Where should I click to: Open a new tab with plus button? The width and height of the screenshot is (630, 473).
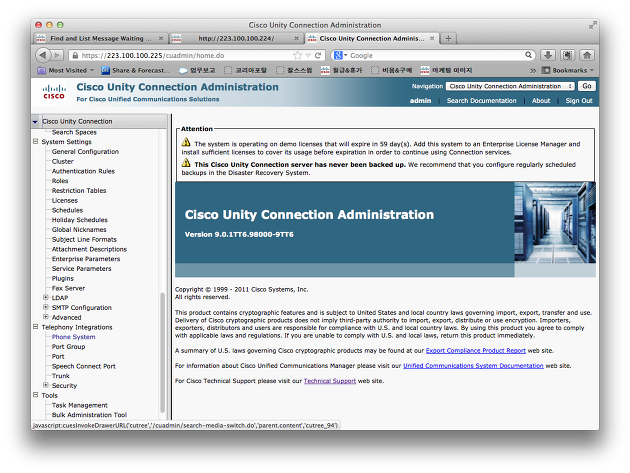pyautogui.click(x=448, y=38)
